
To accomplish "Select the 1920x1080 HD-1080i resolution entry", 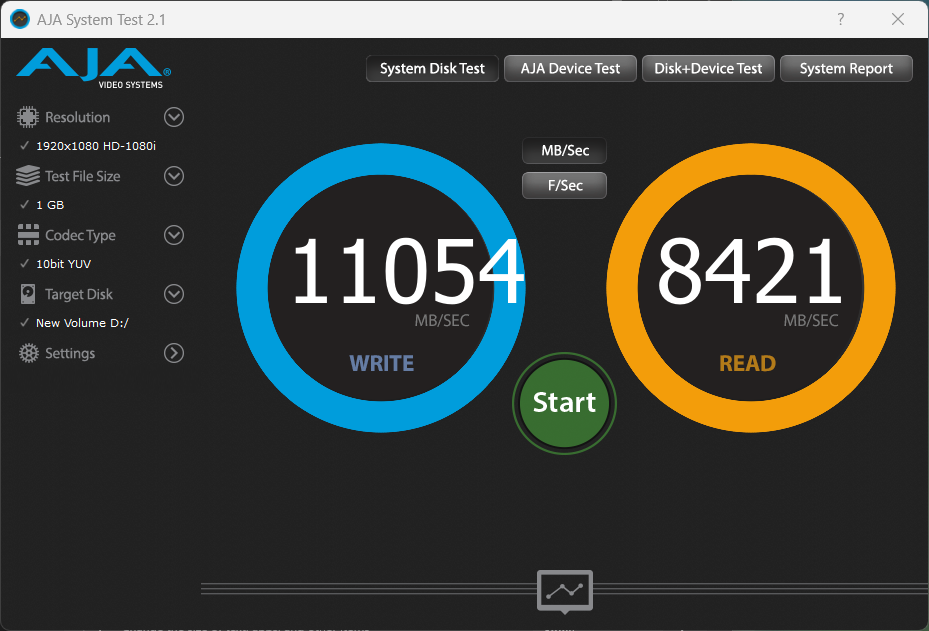I will point(96,146).
